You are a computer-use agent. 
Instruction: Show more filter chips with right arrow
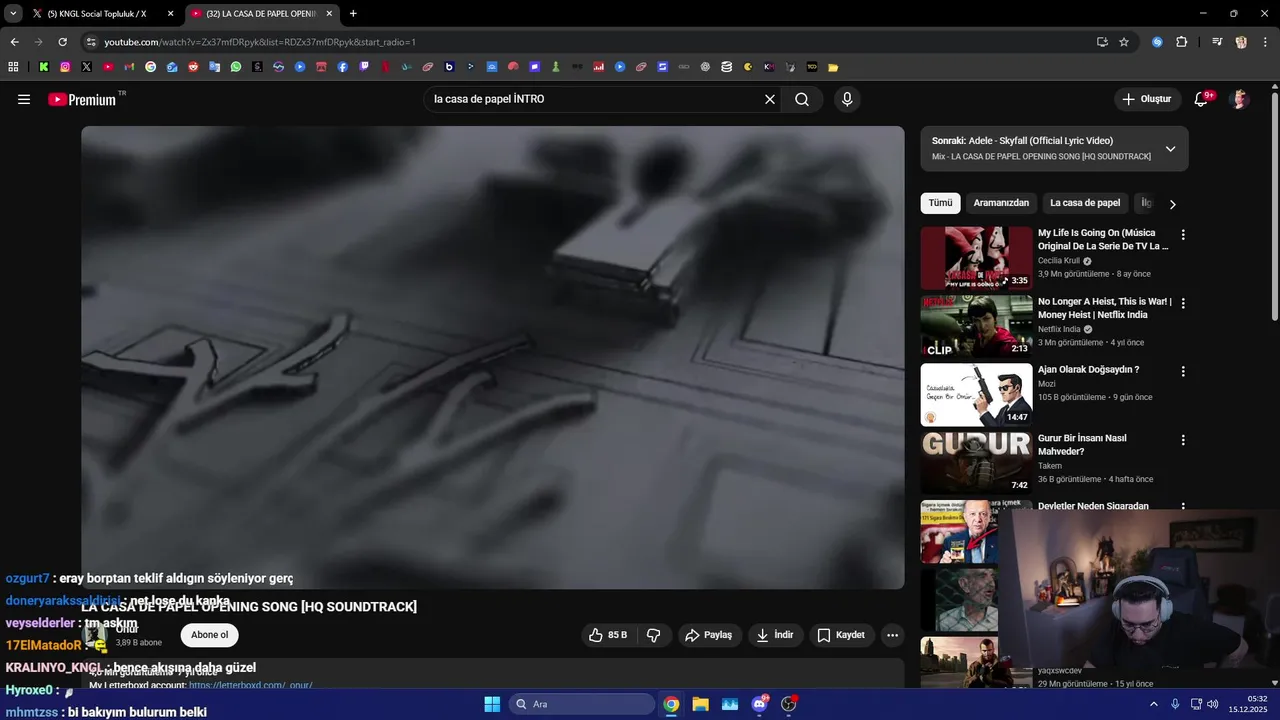coord(1173,204)
